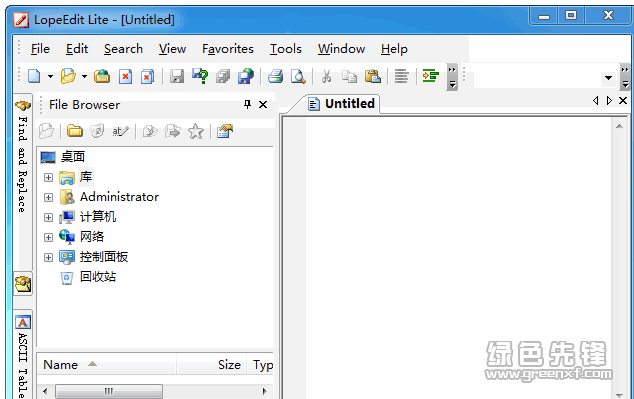Click the green indent icon in the toolbar
The height and width of the screenshot is (399, 634).
[x=431, y=76]
